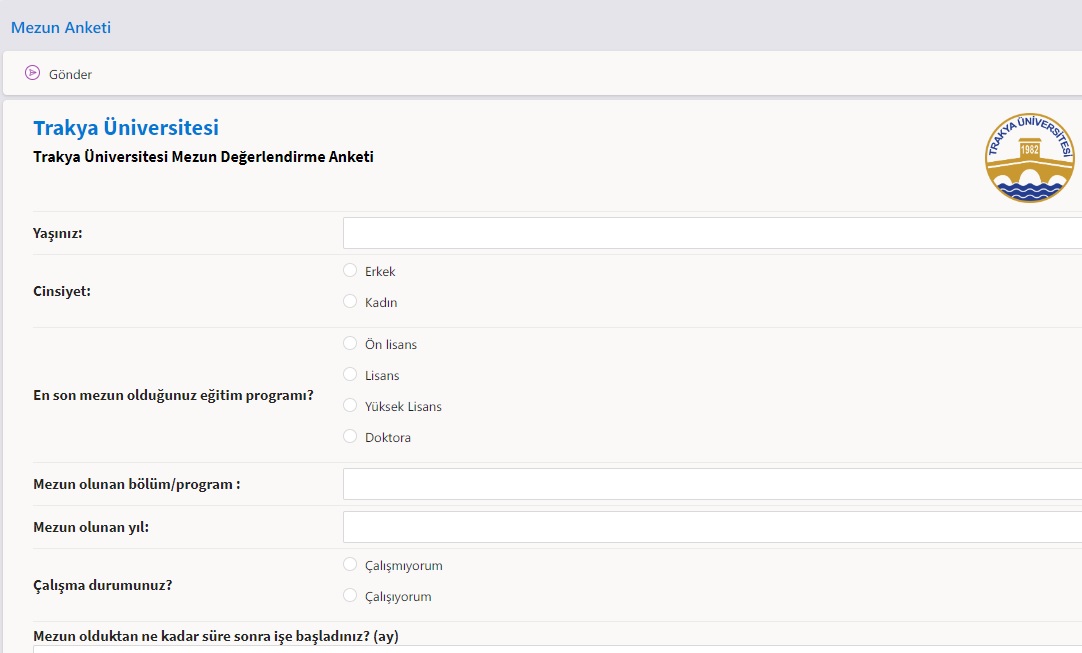Select the Ön lisans radio option
The image size is (1082, 653).
point(350,343)
